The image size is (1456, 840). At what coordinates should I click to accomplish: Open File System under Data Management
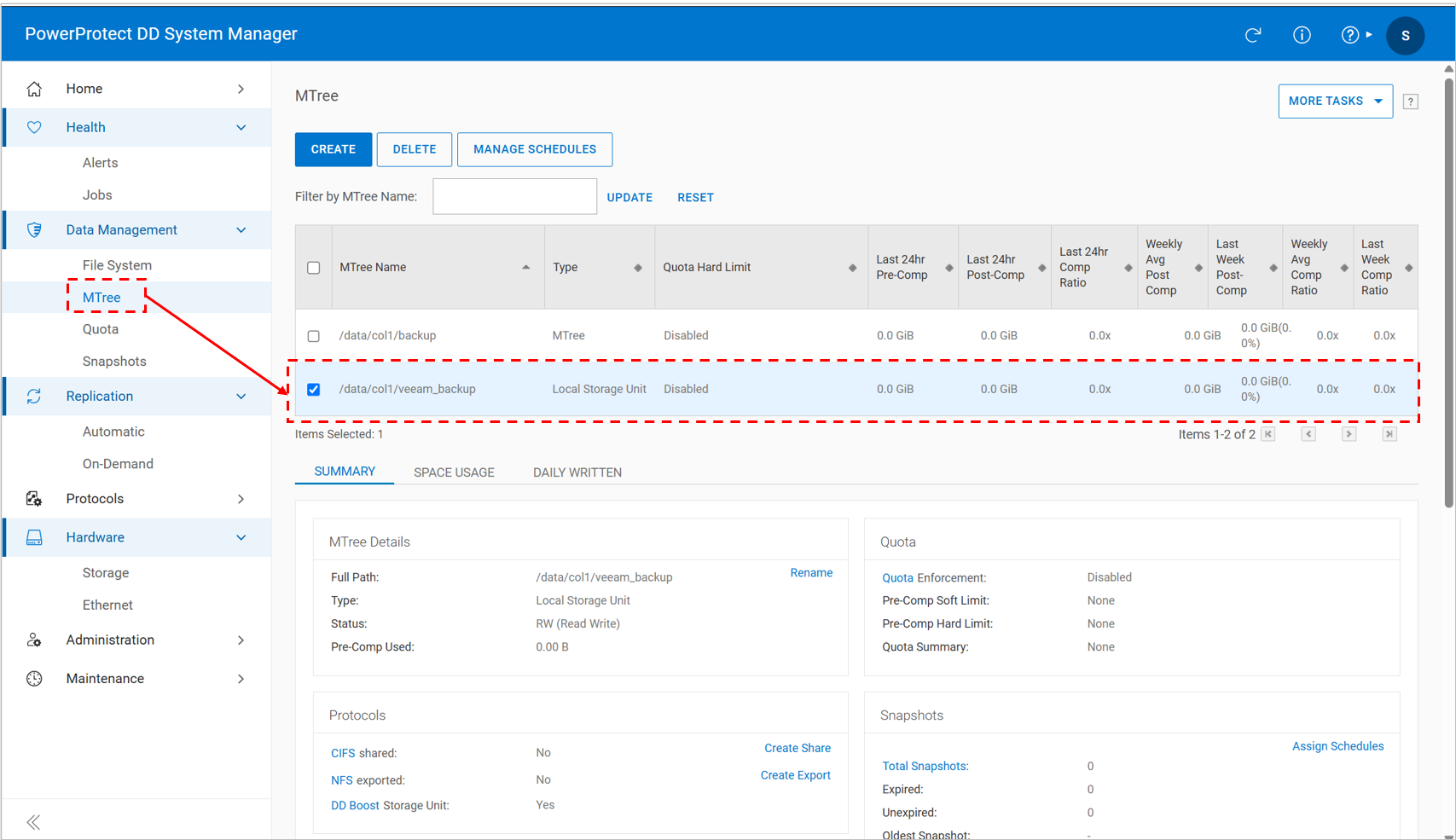point(117,265)
